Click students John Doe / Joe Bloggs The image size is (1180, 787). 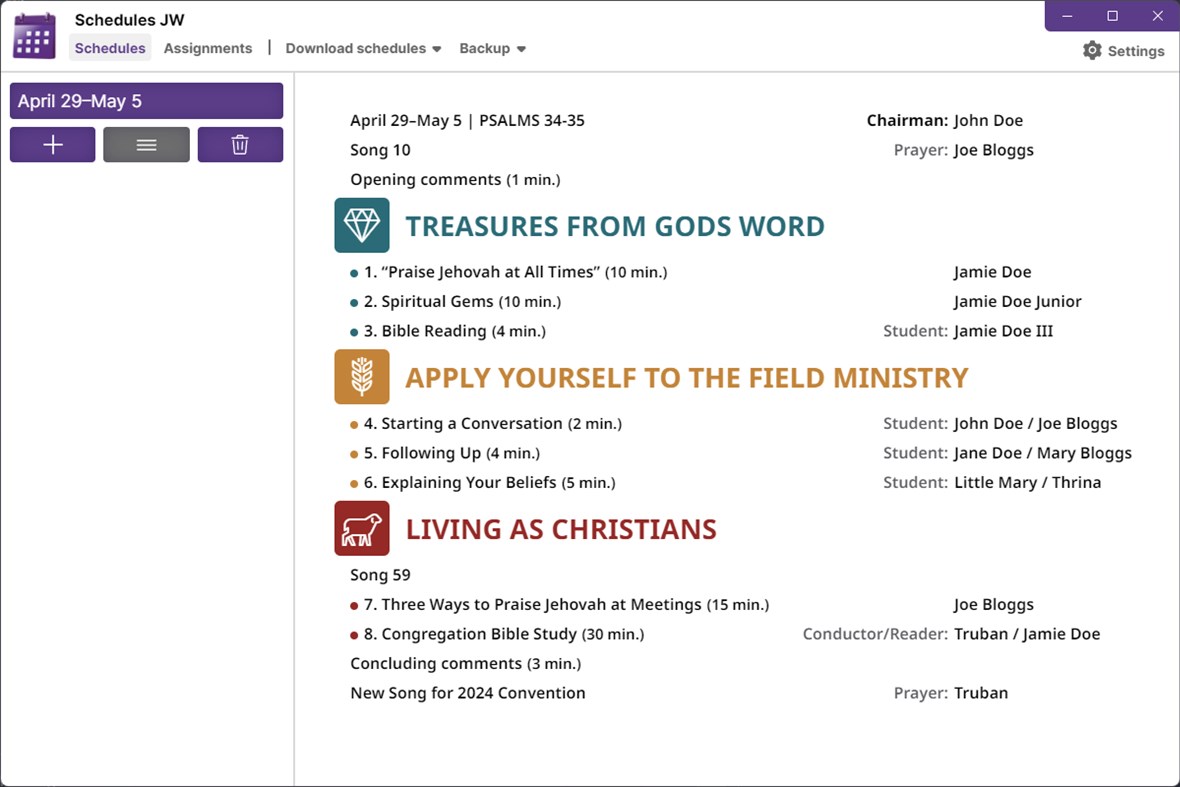tap(1036, 424)
